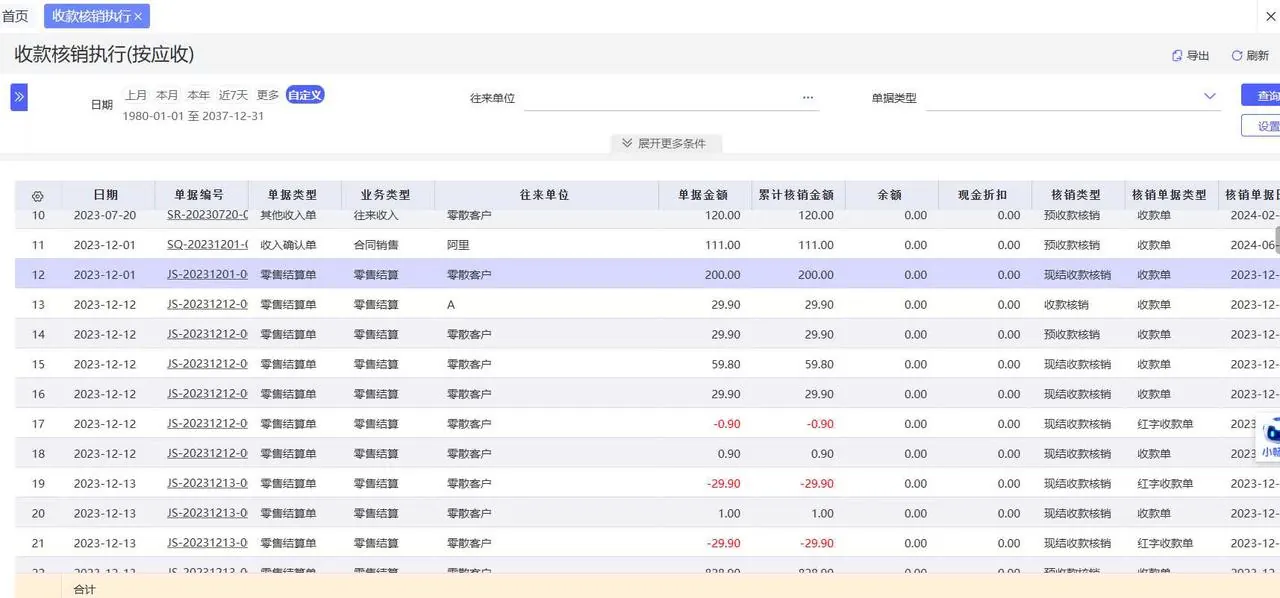This screenshot has height=598, width=1280.
Task: Select the 近7天 date filter
Action: (233, 95)
